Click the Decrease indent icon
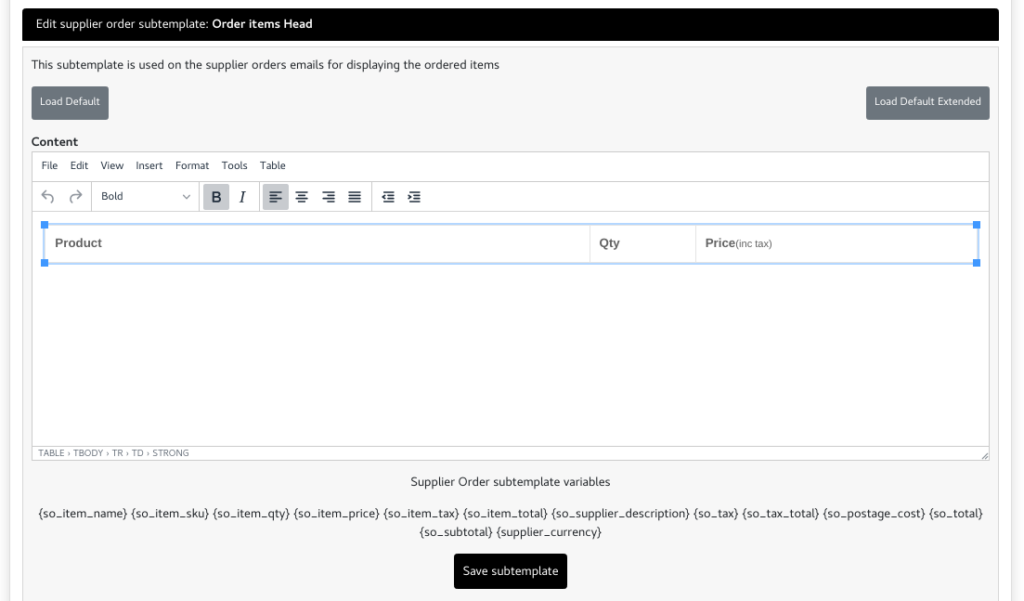Viewport: 1024px width, 601px height. (x=388, y=196)
